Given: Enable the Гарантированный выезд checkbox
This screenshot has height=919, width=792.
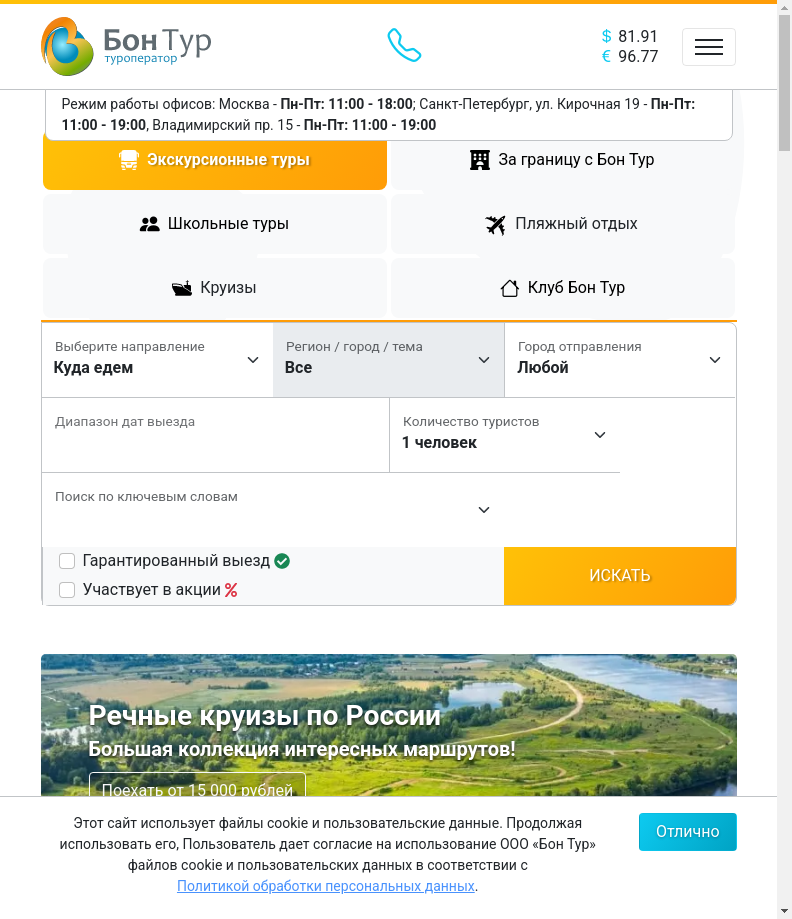Looking at the screenshot, I should click(67, 561).
